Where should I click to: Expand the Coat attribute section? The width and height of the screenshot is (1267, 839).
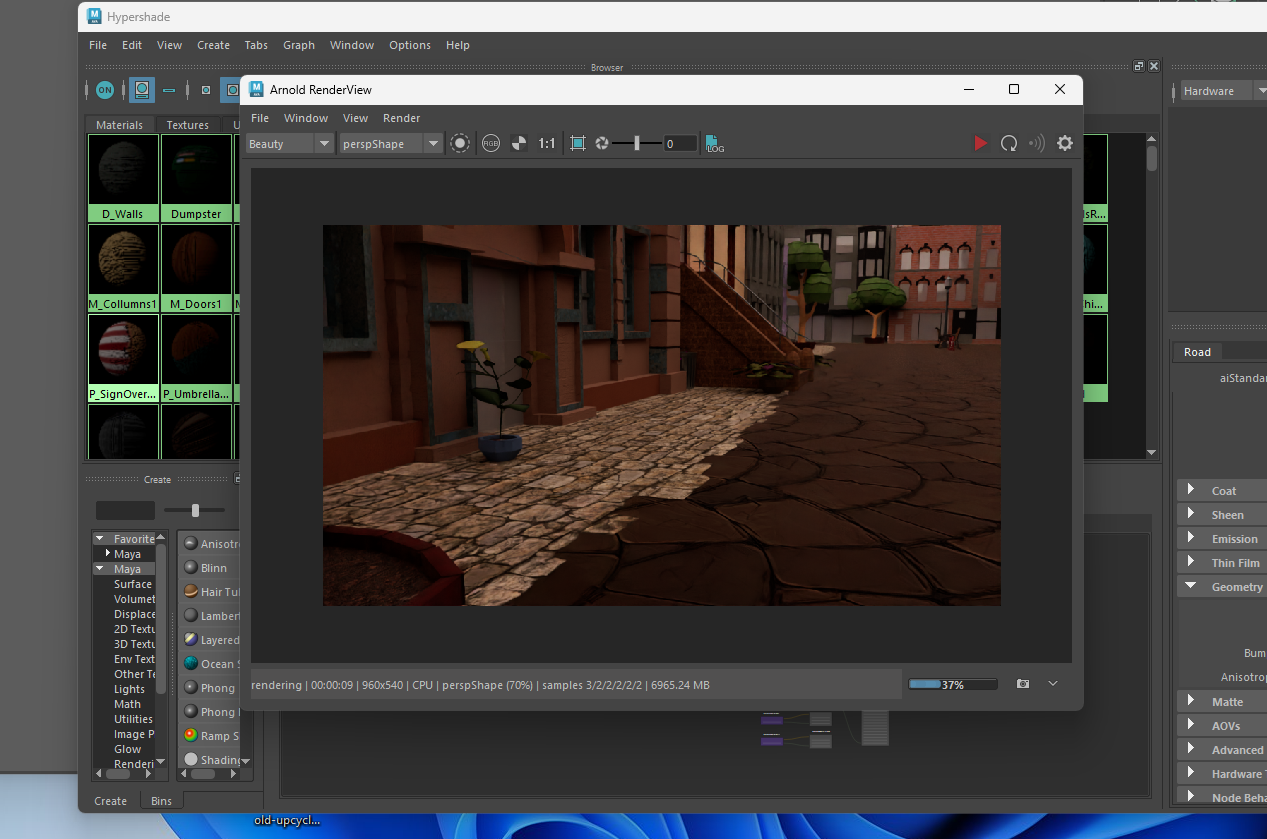(1190, 490)
